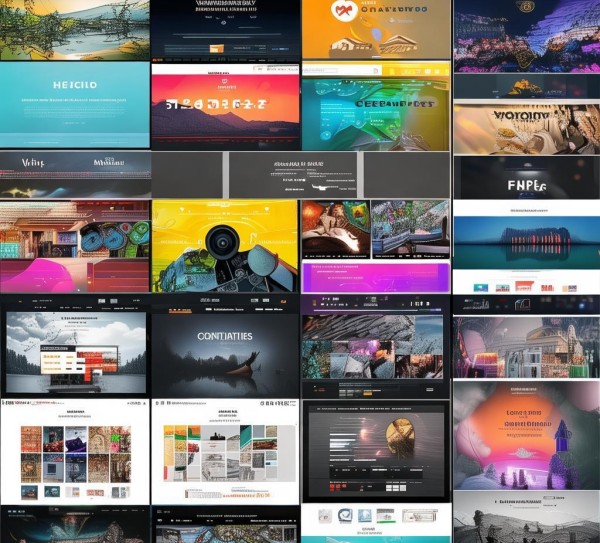Screen dimensions: 600x543
Task: Select the purple gradient banner strip
Action: click(375, 278)
